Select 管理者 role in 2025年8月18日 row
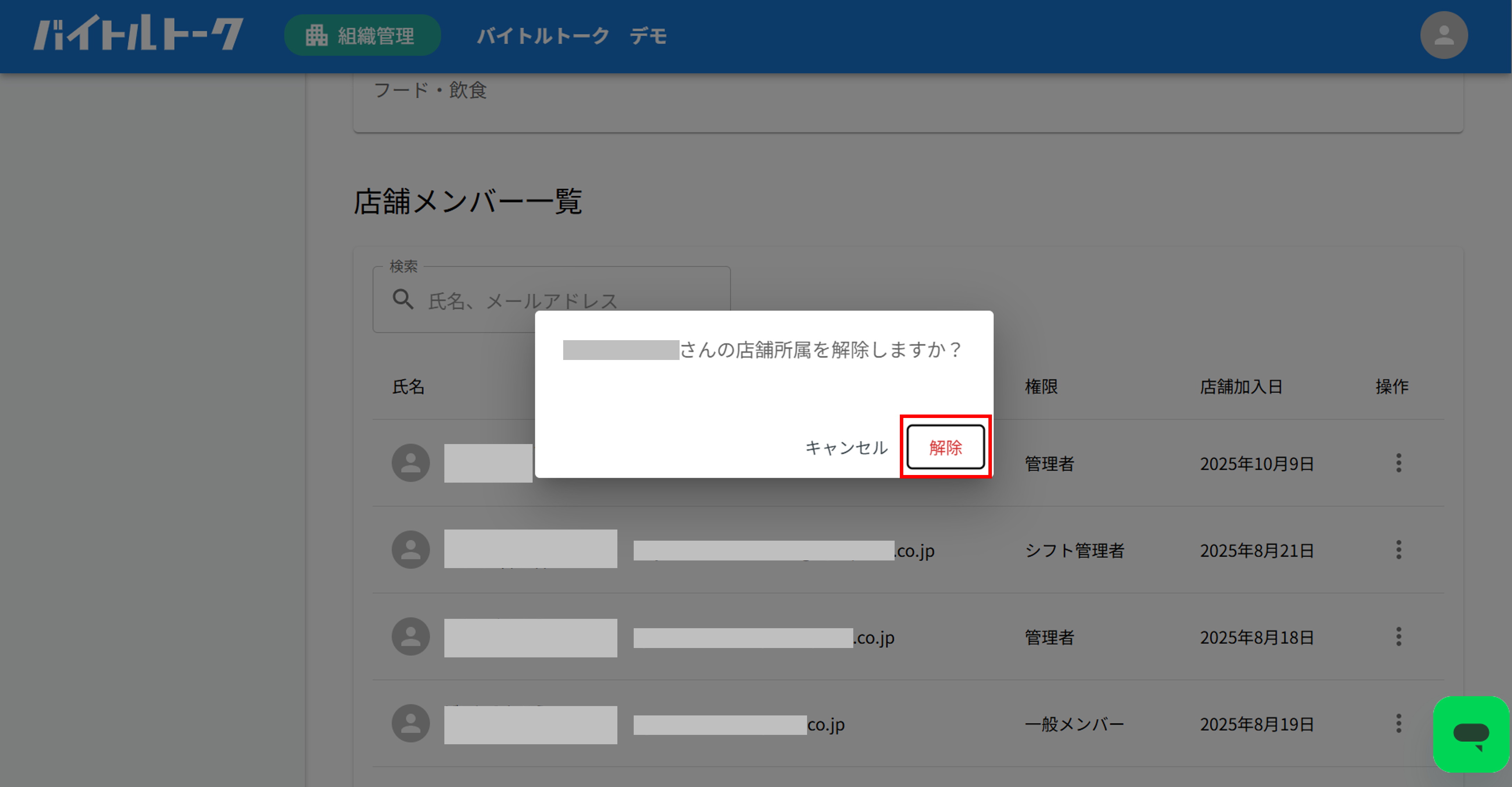The height and width of the screenshot is (787, 1512). pos(1049,637)
